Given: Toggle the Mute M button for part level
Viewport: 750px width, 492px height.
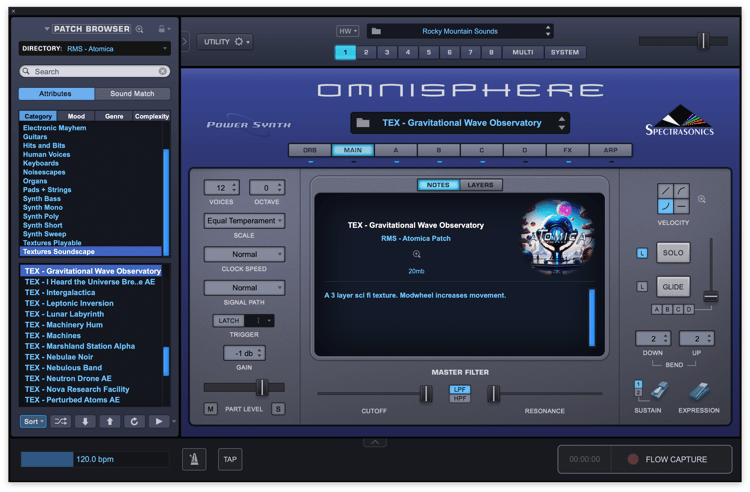Looking at the screenshot, I should (210, 409).
